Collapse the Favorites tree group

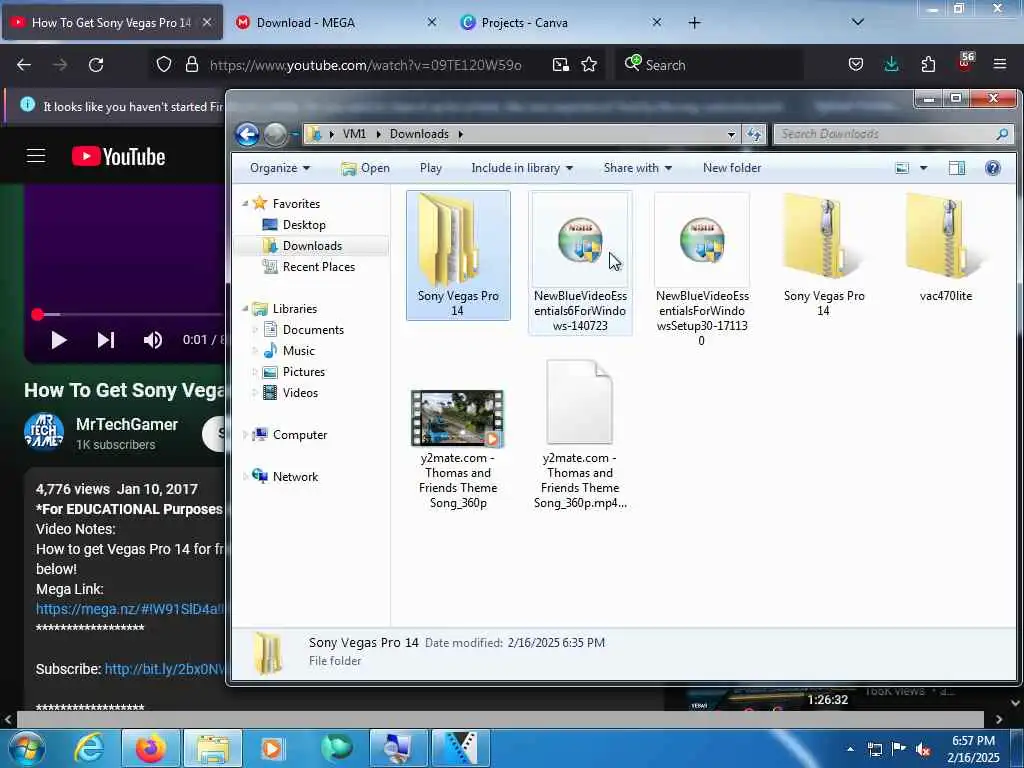[x=246, y=204]
